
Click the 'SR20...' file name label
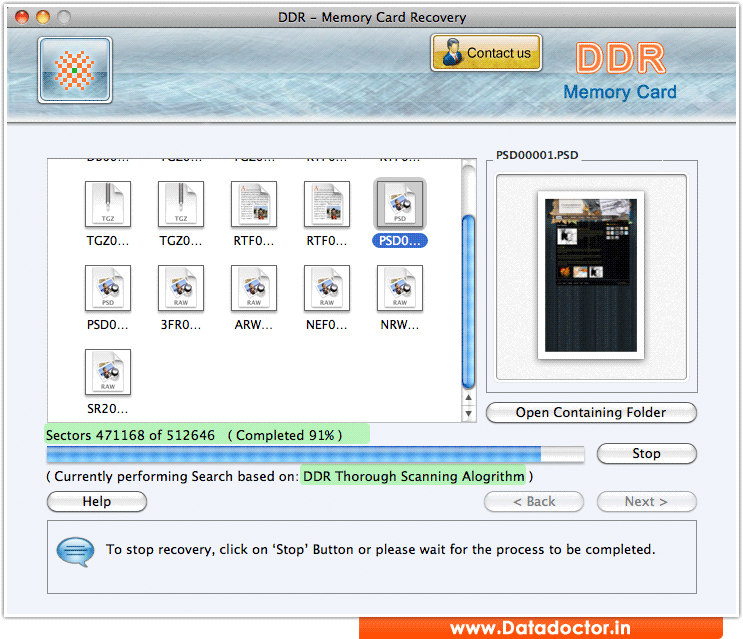tap(108, 408)
